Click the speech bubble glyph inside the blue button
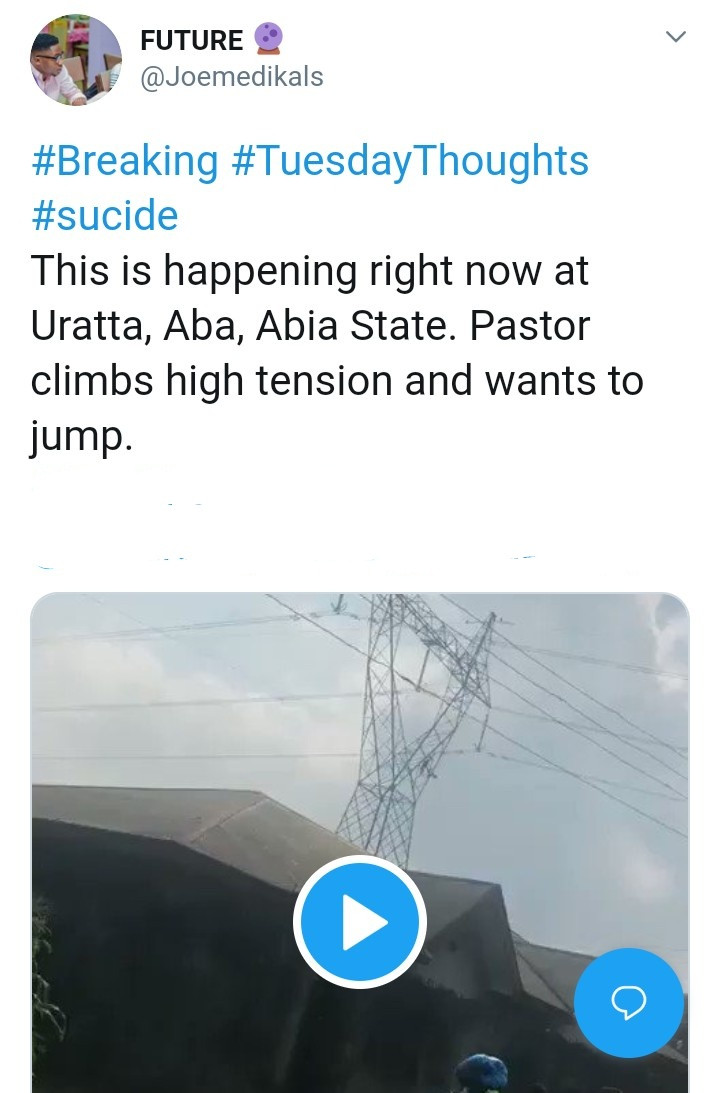The image size is (720, 1093). pyautogui.click(x=629, y=1002)
